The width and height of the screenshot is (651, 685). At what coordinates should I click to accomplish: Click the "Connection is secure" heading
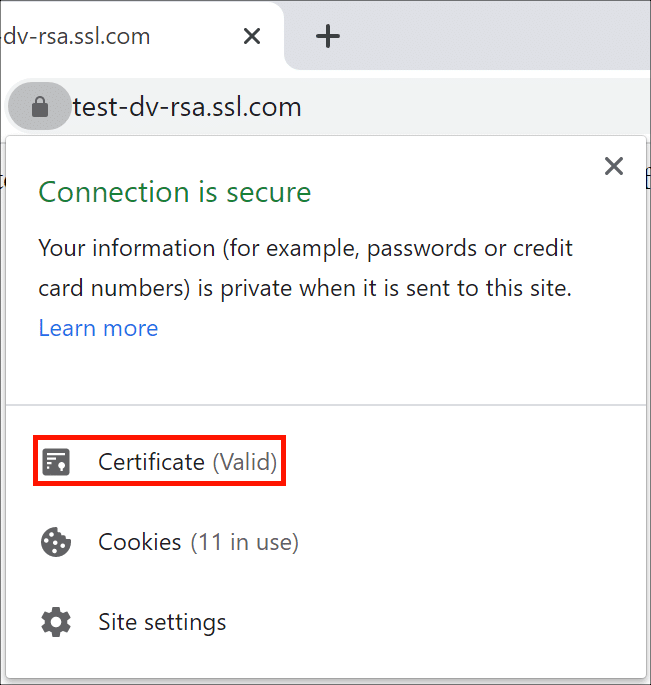point(175,192)
